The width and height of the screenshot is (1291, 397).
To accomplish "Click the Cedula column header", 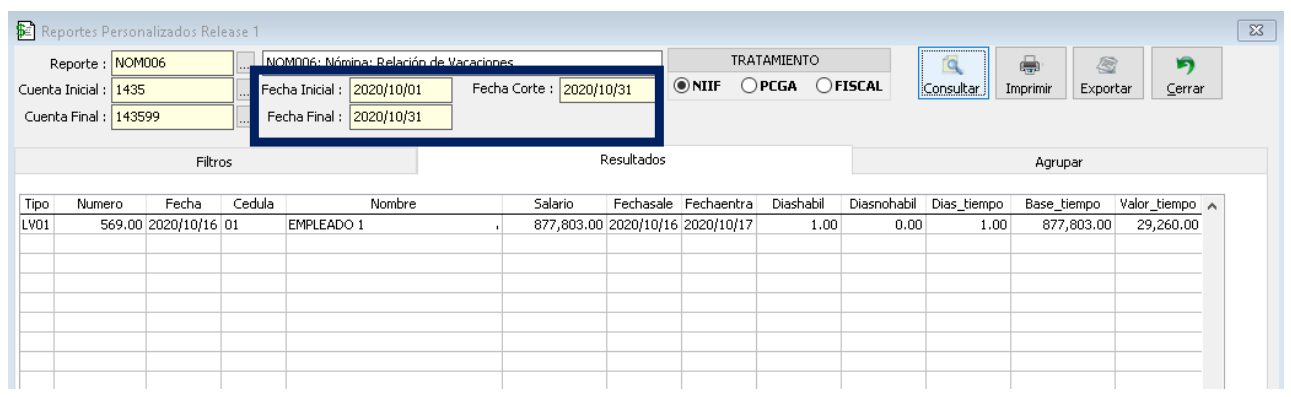I will point(253,204).
